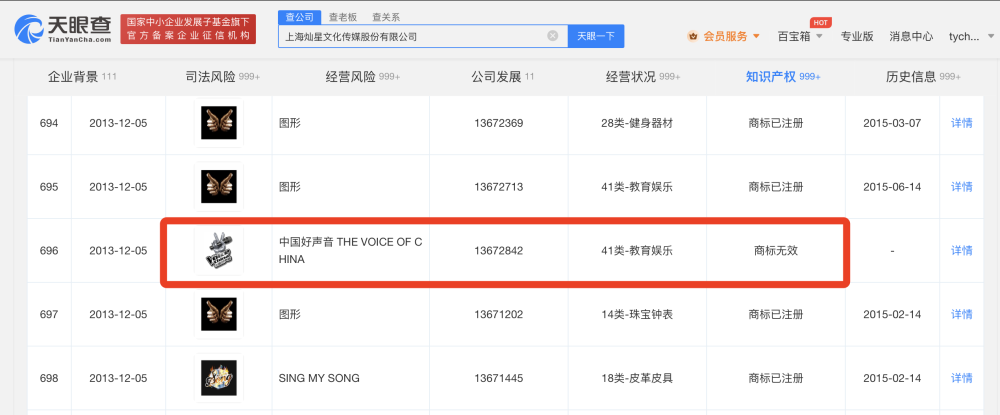Select the 历史信息 tab
The width and height of the screenshot is (1000, 415).
point(923,77)
